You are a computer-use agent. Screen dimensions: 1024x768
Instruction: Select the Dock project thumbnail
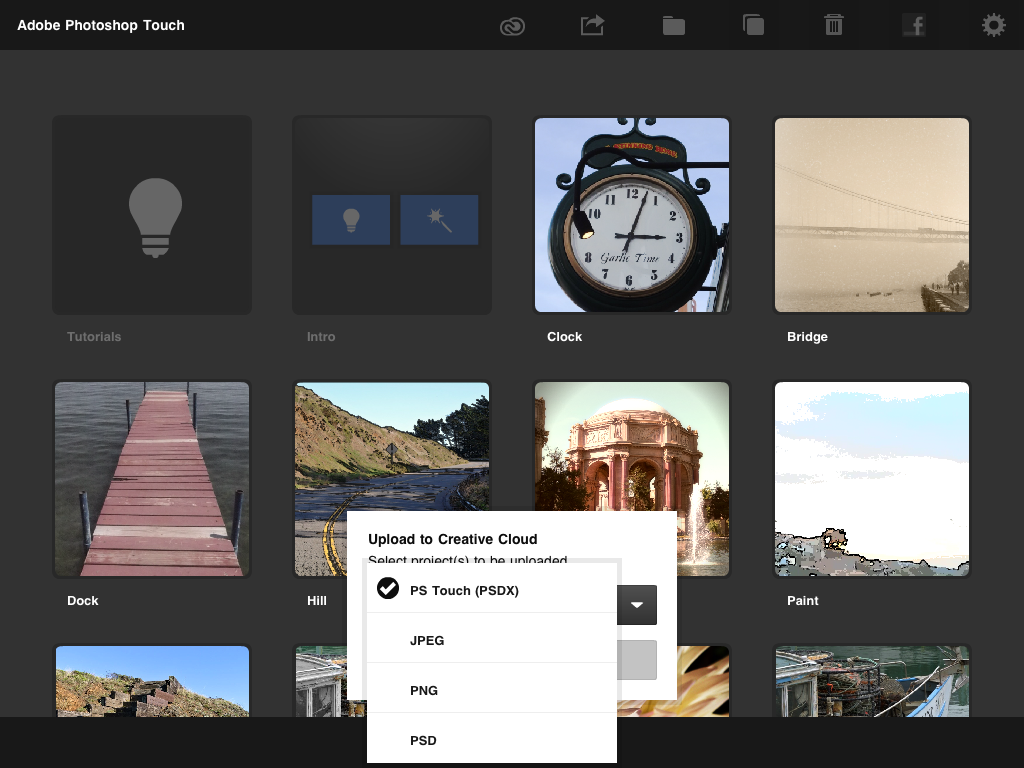pyautogui.click(x=152, y=479)
